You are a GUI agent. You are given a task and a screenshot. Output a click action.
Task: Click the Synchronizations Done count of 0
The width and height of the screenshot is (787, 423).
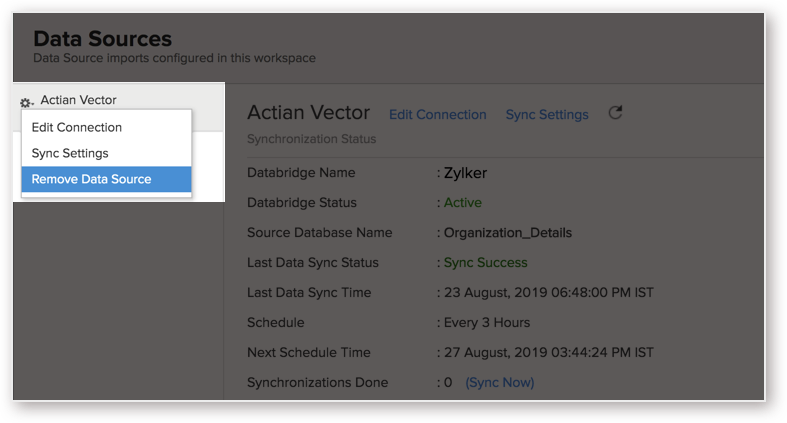pos(448,382)
